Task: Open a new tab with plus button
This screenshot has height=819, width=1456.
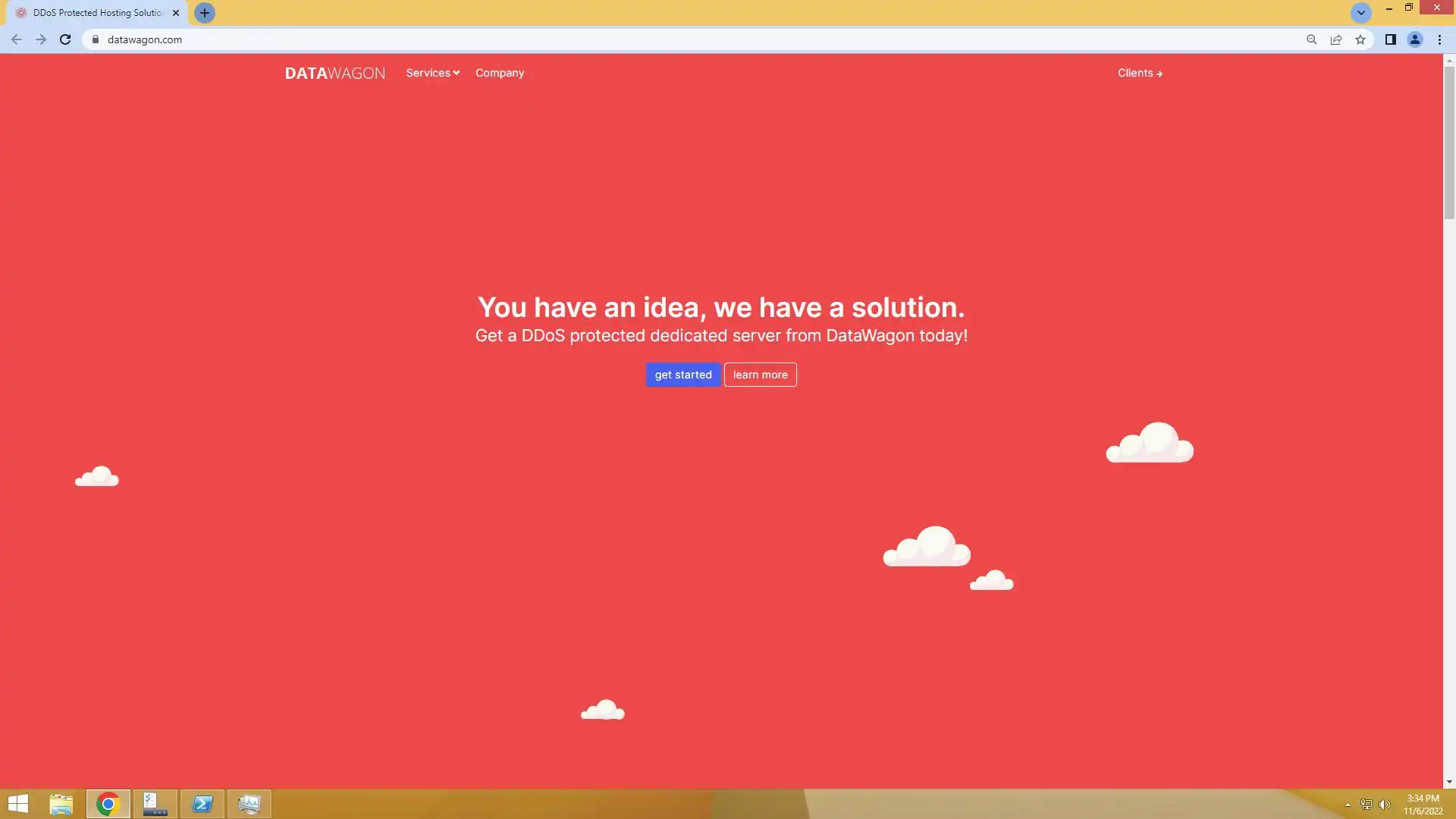Action: coord(205,13)
